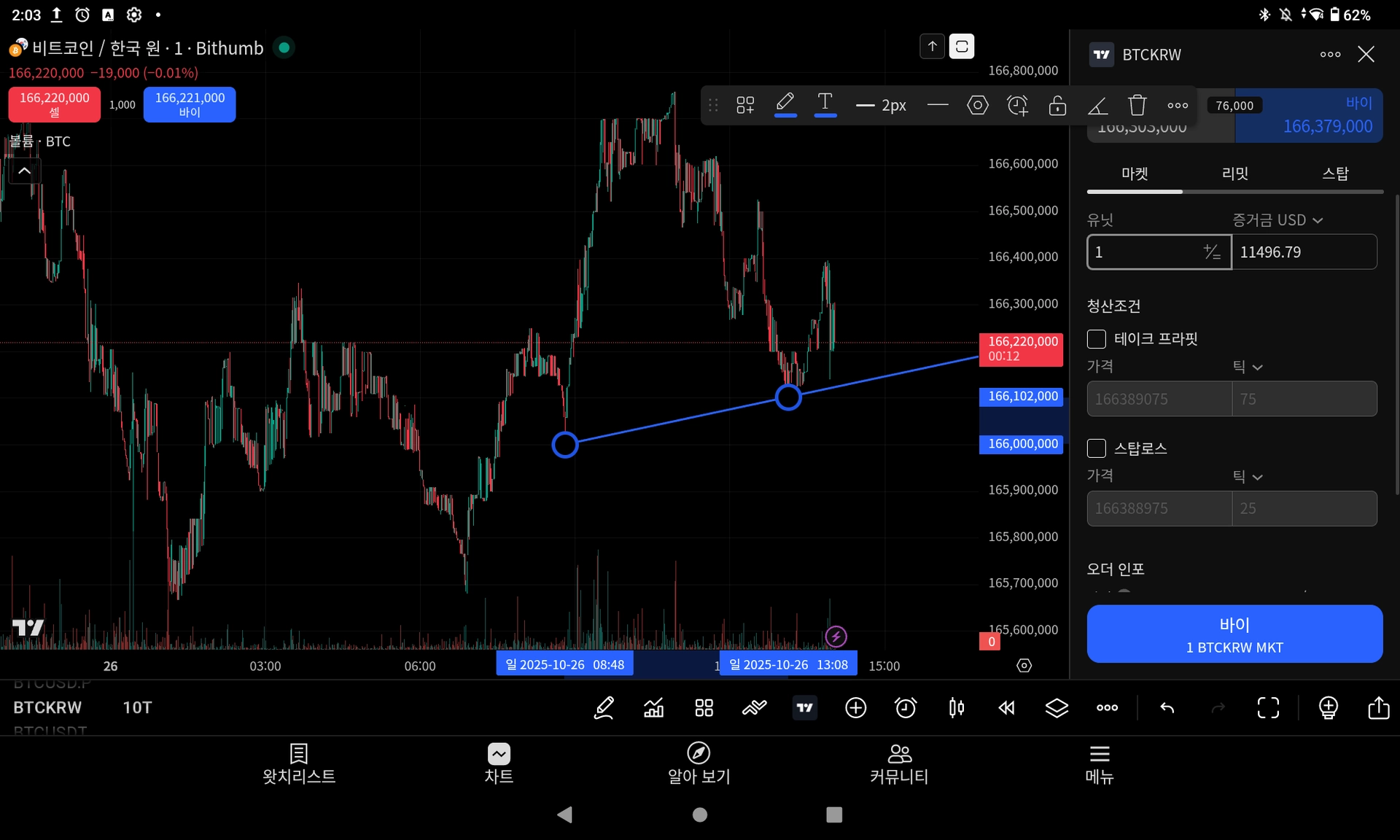Screen dimensions: 1400x840
Task: Click the share icon in bottom toolbar
Action: pyautogui.click(x=1378, y=707)
